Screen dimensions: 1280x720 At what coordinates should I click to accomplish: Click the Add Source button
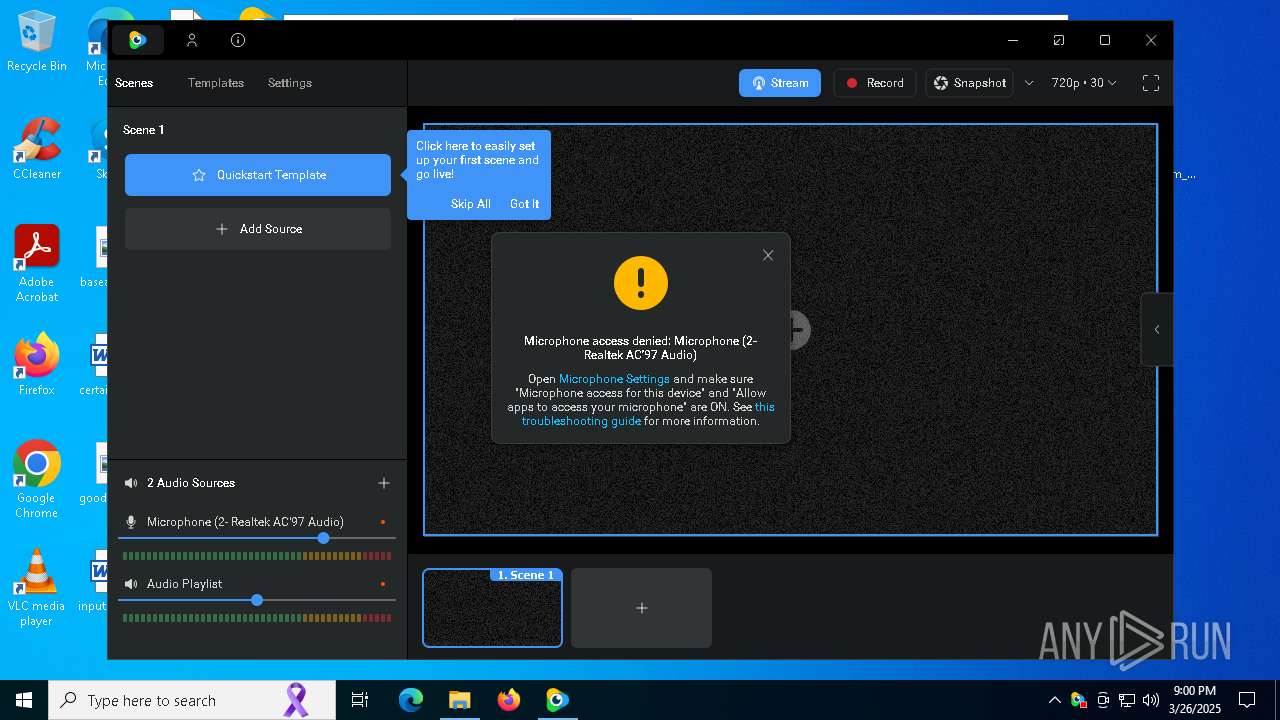point(258,229)
